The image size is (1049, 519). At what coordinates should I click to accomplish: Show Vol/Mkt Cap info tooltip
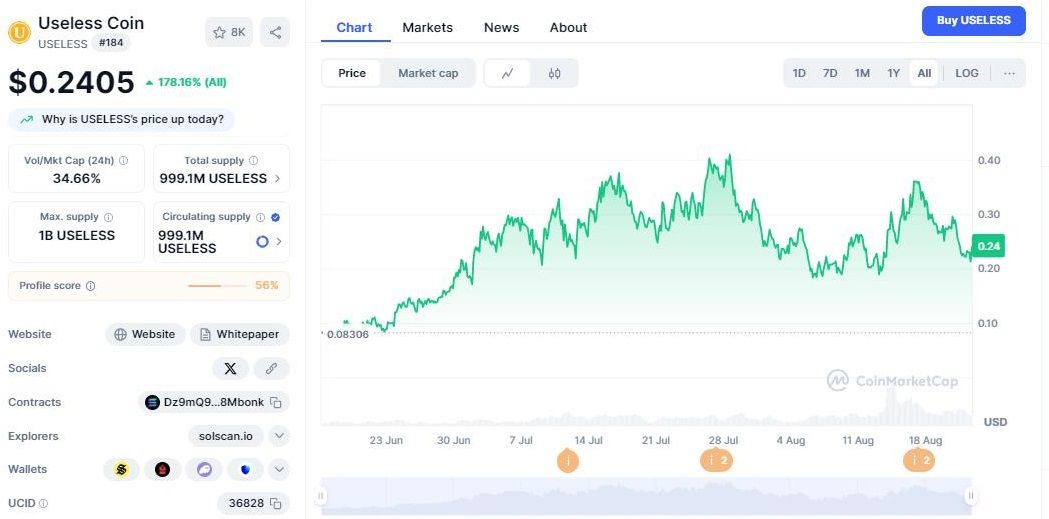[124, 161]
